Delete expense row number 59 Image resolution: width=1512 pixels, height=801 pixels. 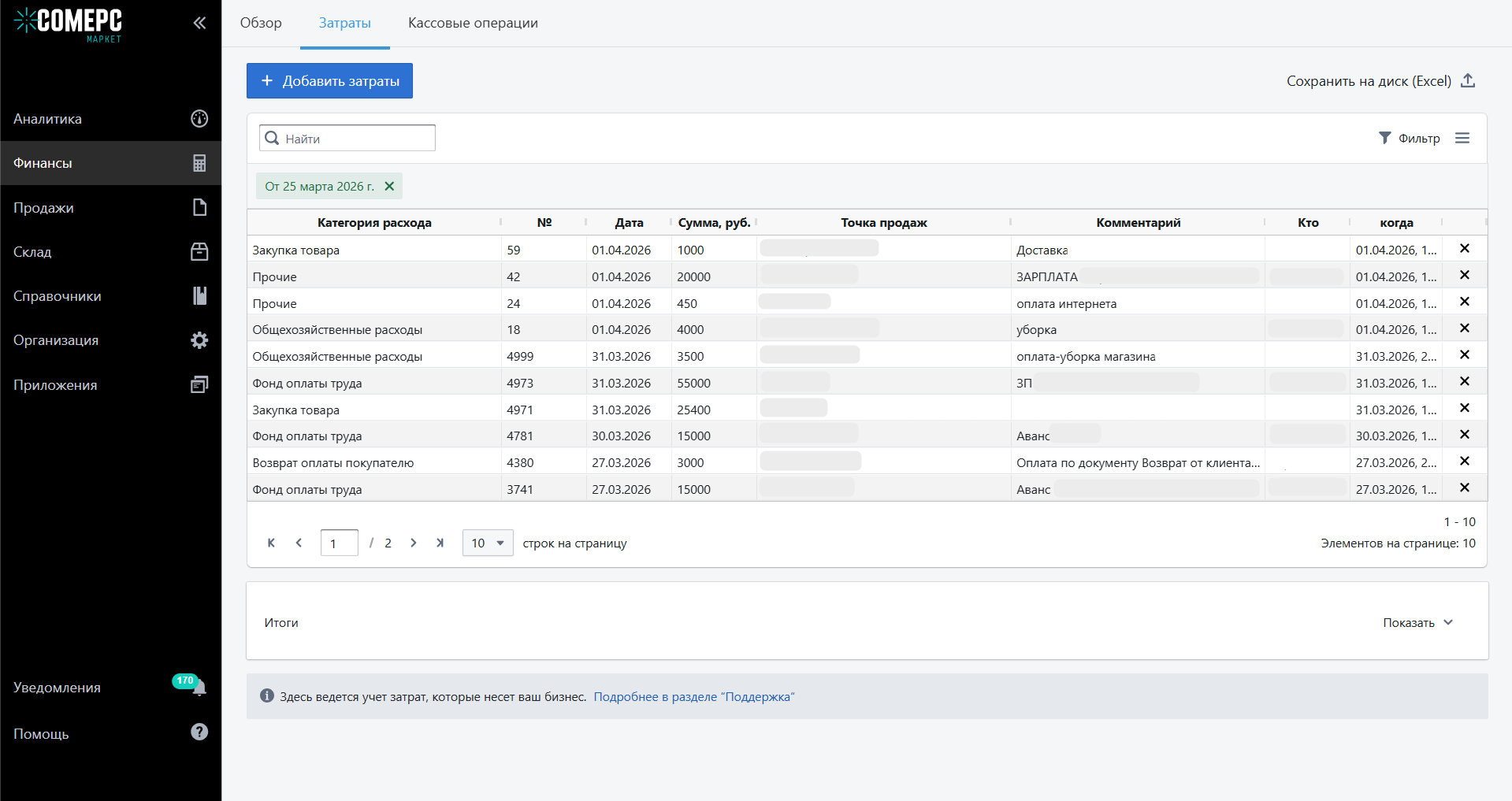[1465, 249]
